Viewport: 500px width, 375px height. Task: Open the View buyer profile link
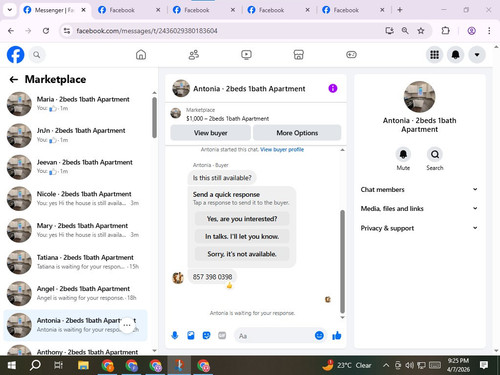point(282,150)
